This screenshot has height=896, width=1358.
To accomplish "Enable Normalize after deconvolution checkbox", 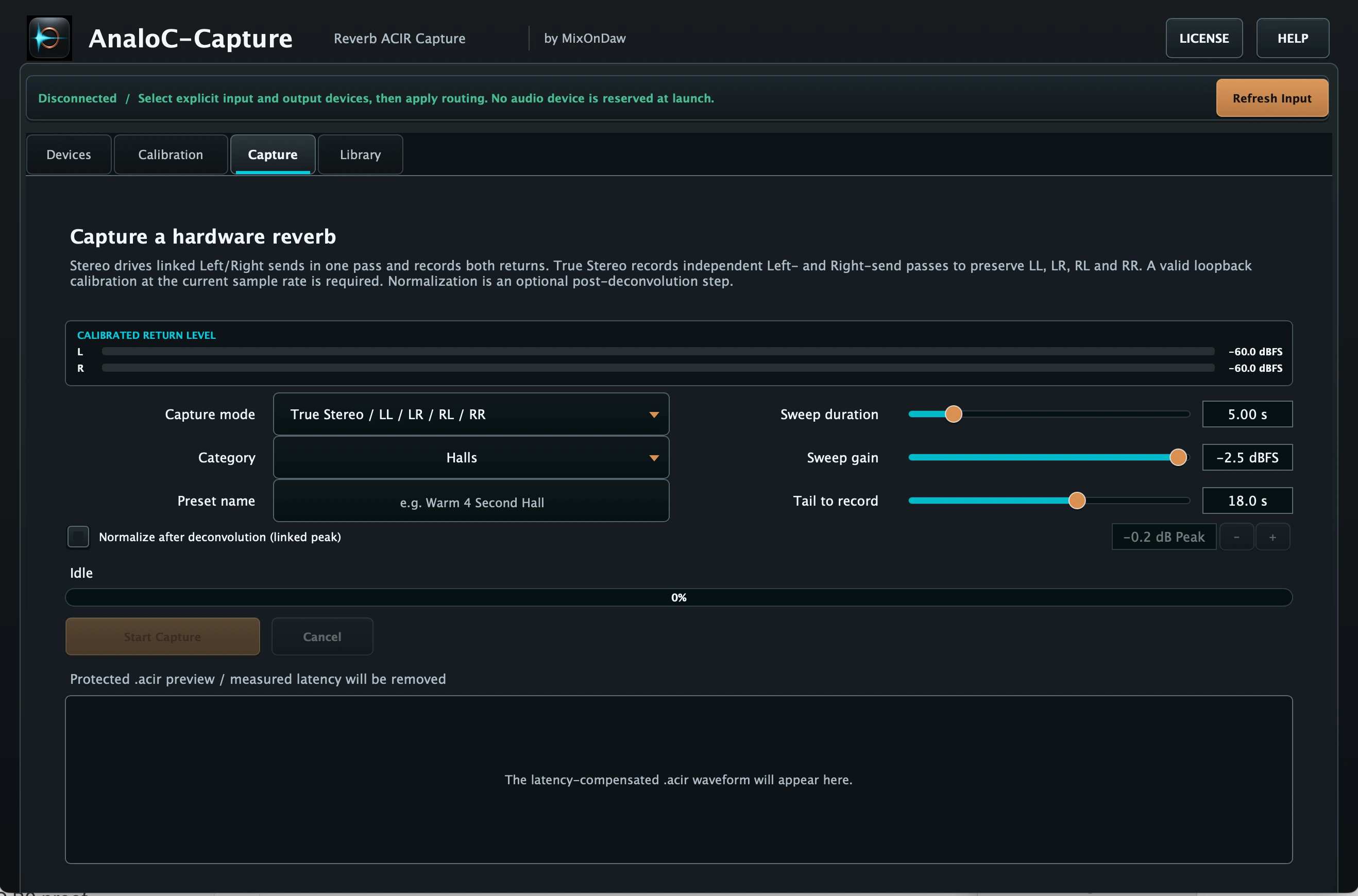I will click(x=78, y=537).
